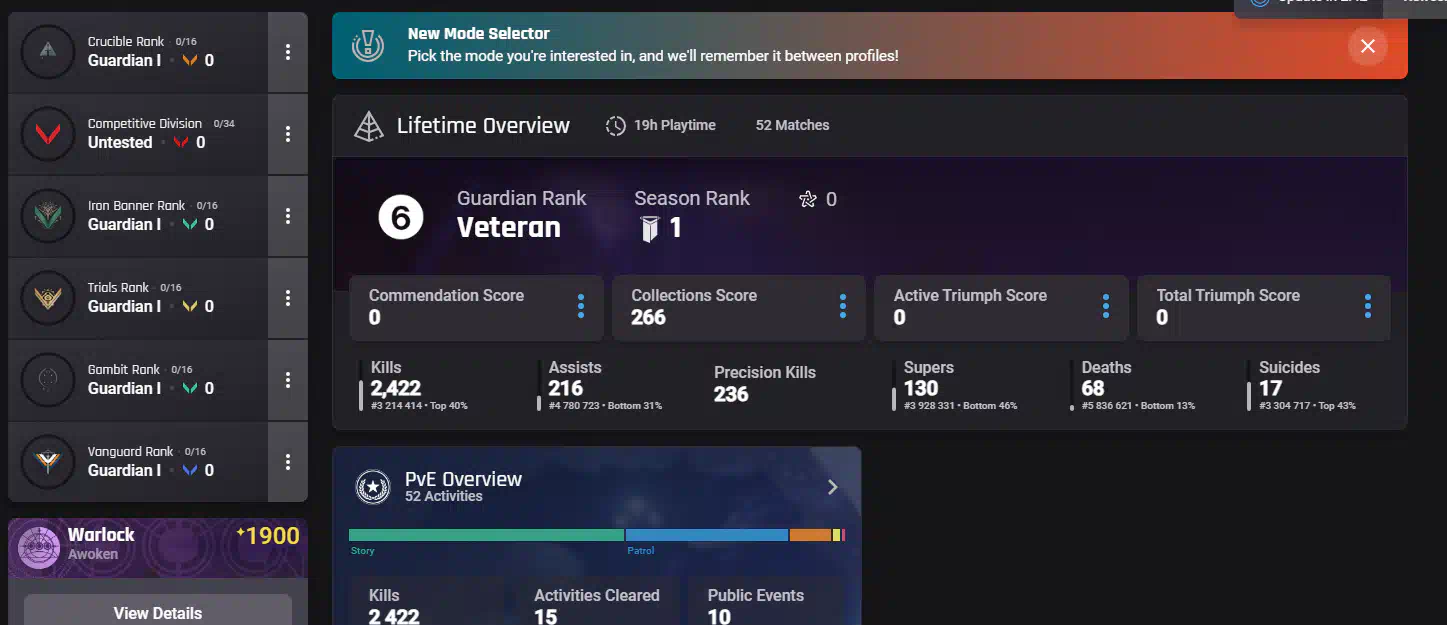Click the Iron Banner Rank emblem icon
Viewport: 1447px width, 625px height.
pyautogui.click(x=48, y=216)
